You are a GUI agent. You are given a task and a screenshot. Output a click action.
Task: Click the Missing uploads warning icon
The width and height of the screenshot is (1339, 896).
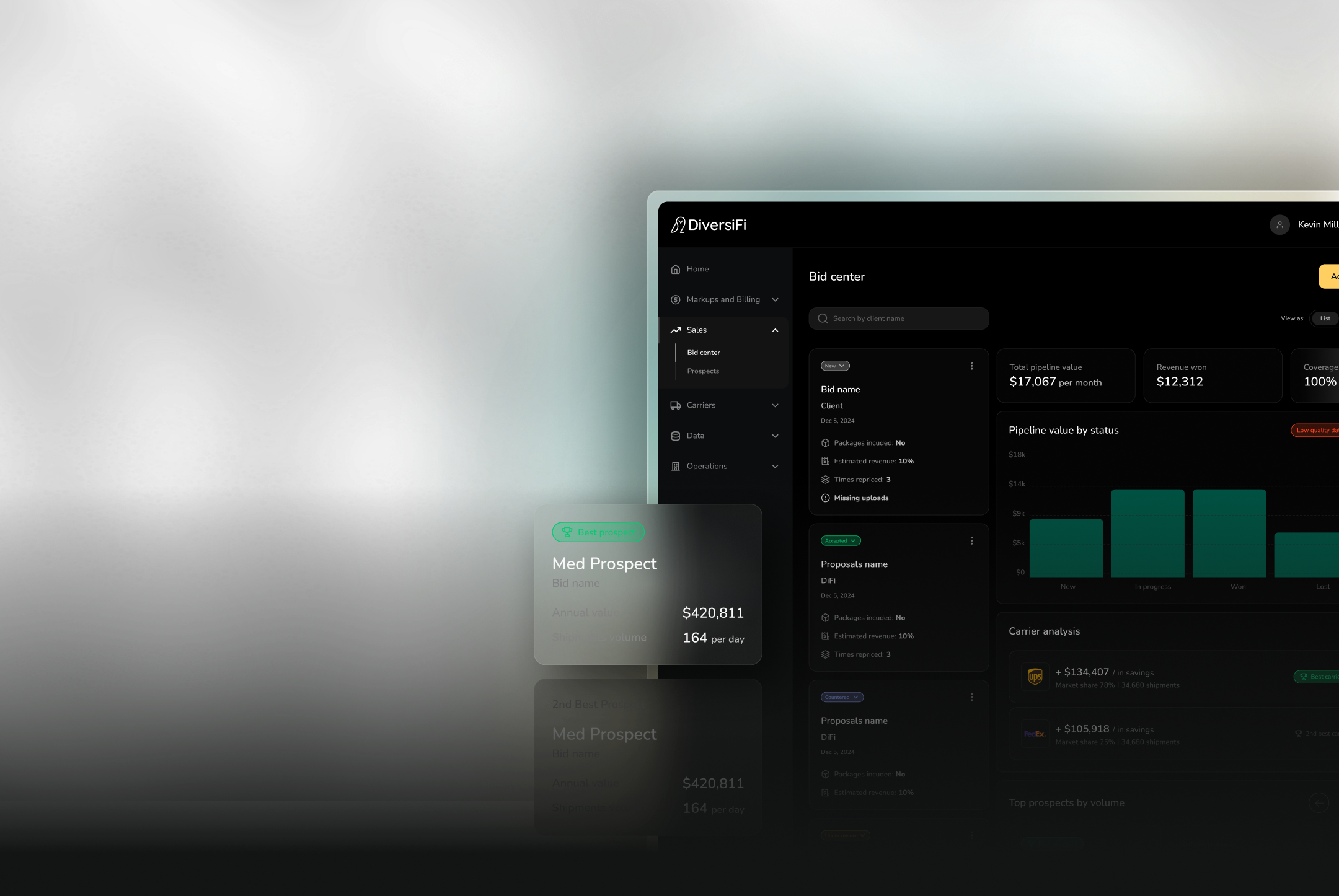825,498
